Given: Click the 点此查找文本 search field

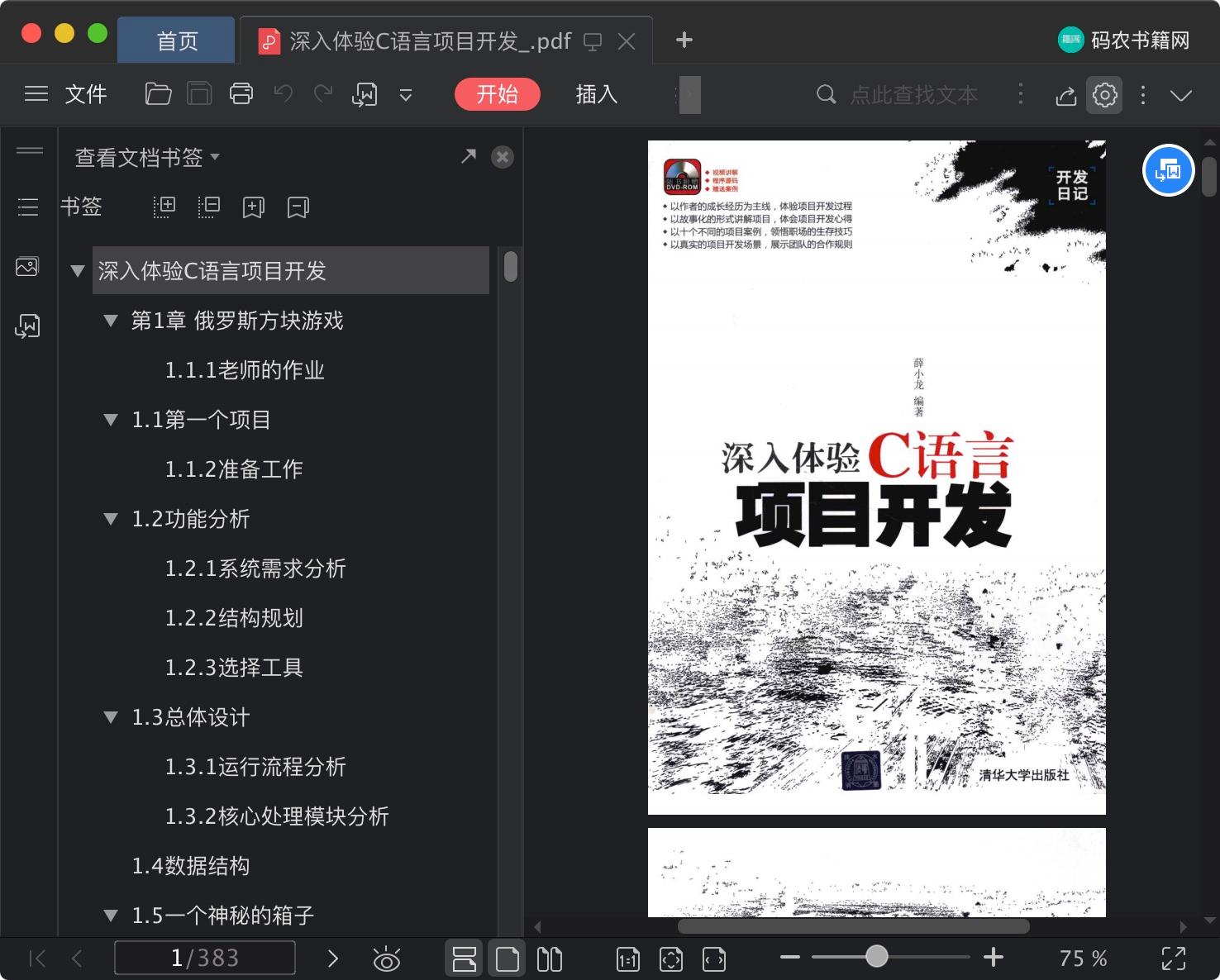Looking at the screenshot, I should (913, 95).
